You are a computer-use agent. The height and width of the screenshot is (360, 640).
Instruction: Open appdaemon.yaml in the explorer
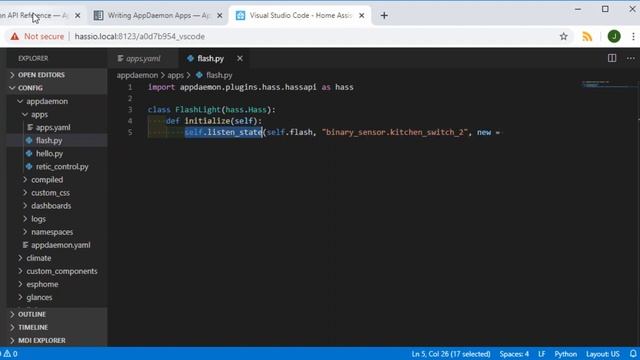[x=57, y=245]
